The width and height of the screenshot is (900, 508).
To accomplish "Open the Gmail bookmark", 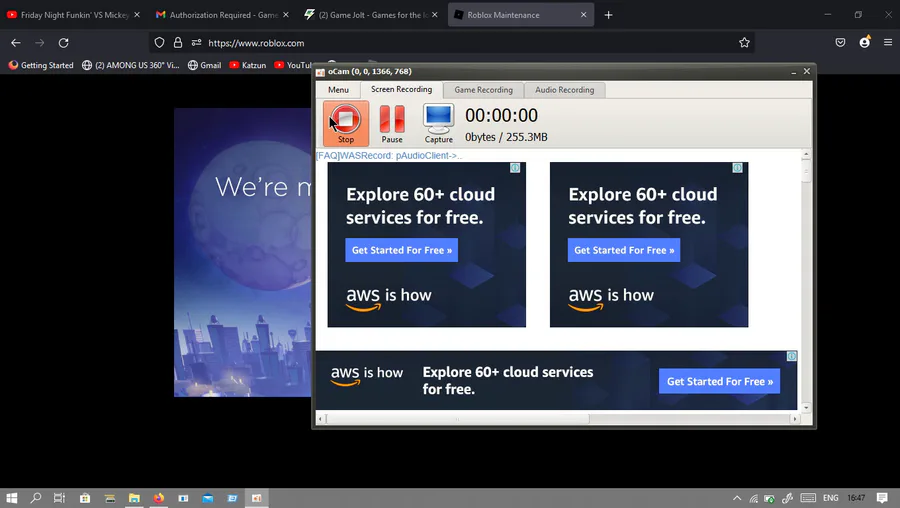I will coord(204,65).
